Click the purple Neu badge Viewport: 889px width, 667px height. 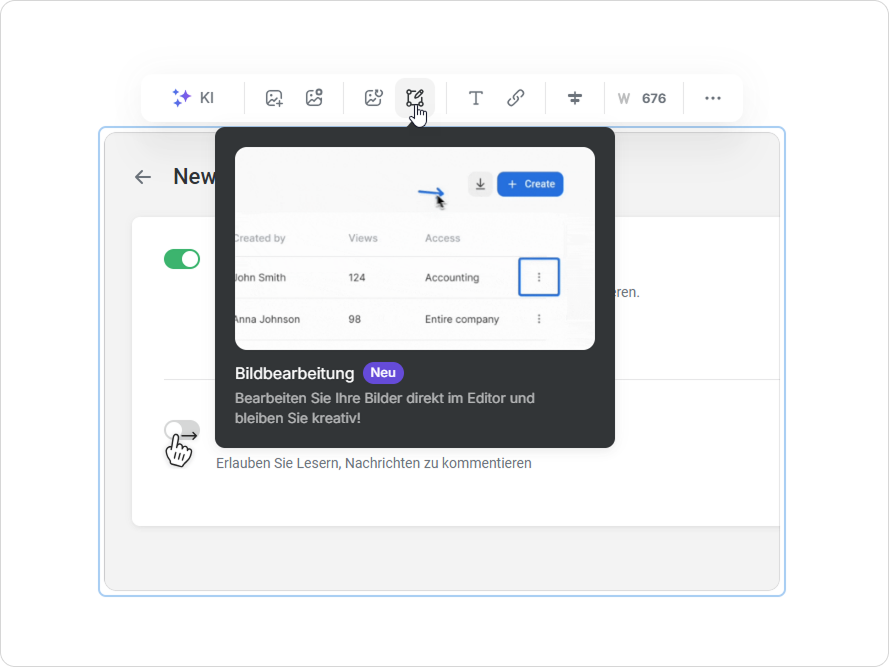click(x=383, y=373)
